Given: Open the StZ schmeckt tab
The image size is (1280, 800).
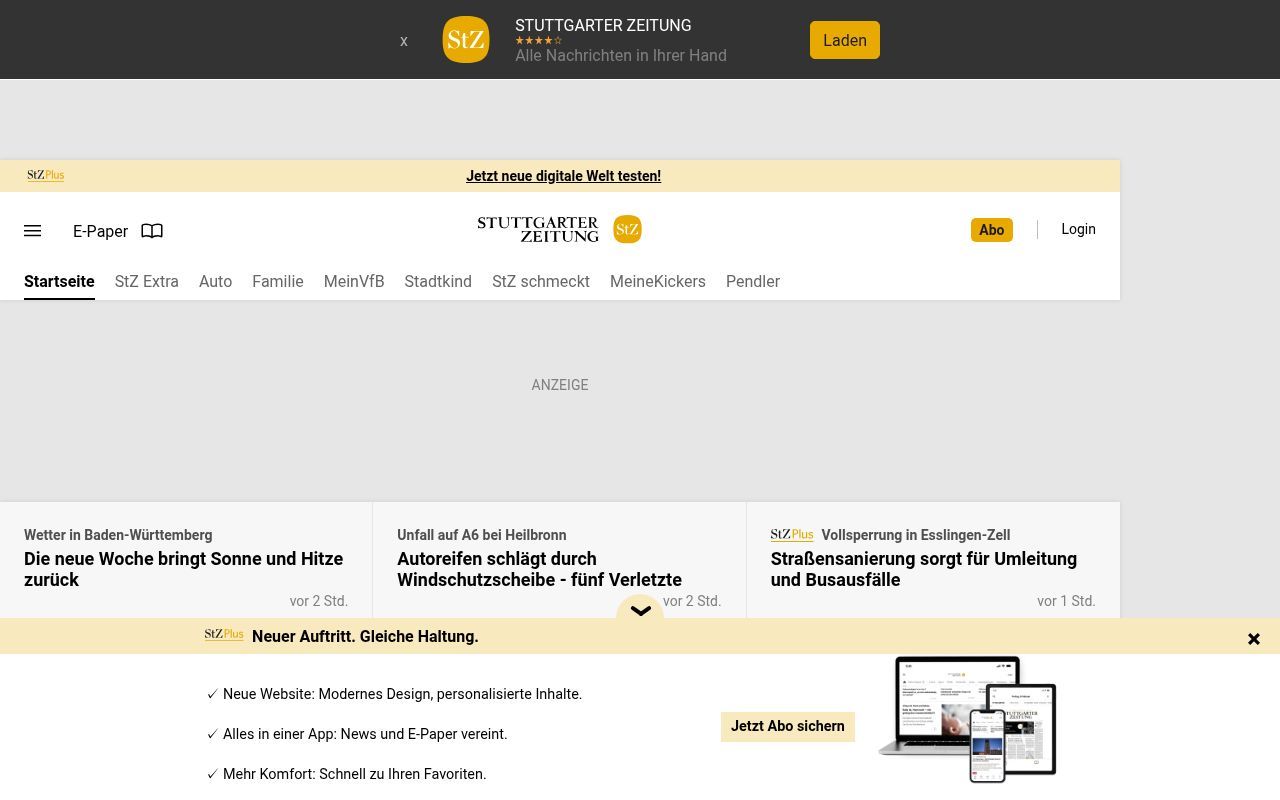Looking at the screenshot, I should pos(541,282).
